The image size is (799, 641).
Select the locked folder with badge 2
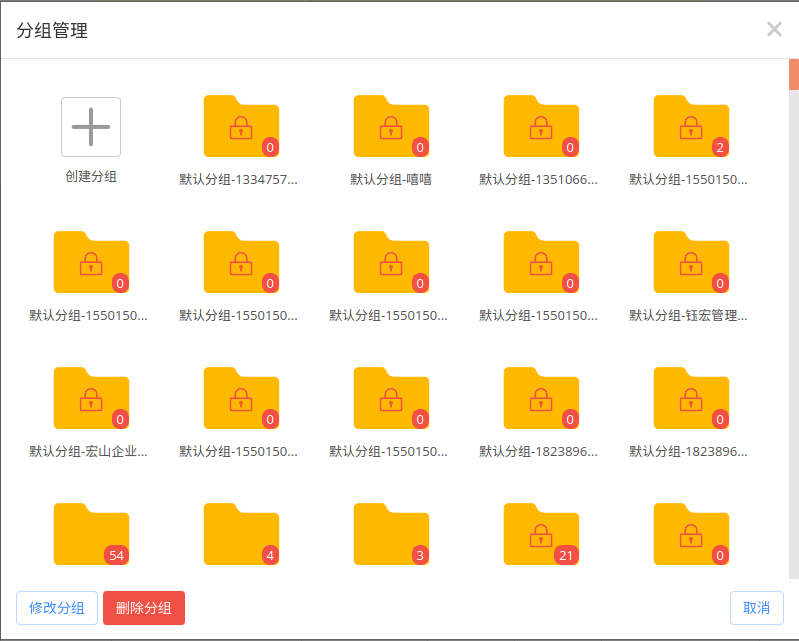coord(691,126)
